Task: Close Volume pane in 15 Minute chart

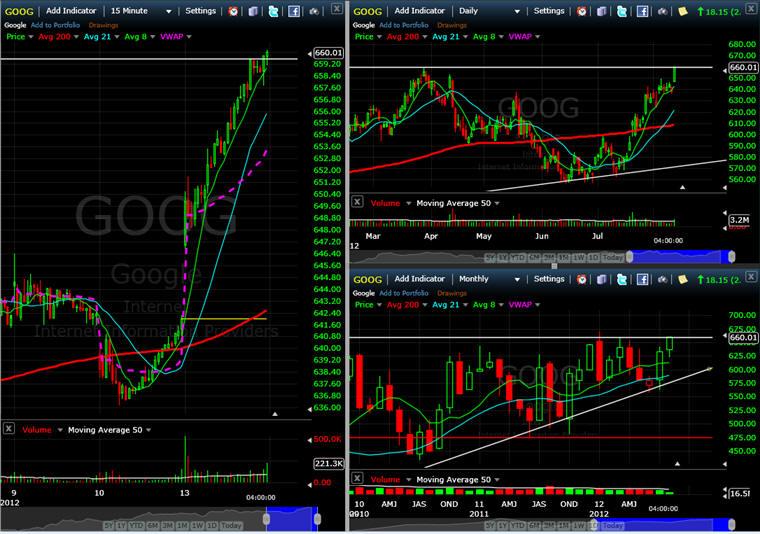Action: pos(9,429)
